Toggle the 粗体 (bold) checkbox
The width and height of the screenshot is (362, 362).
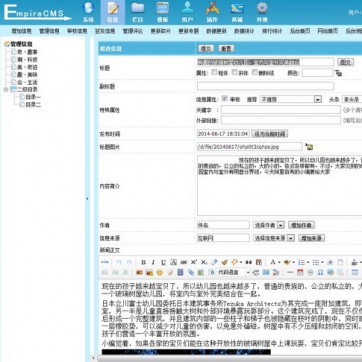click(x=214, y=72)
